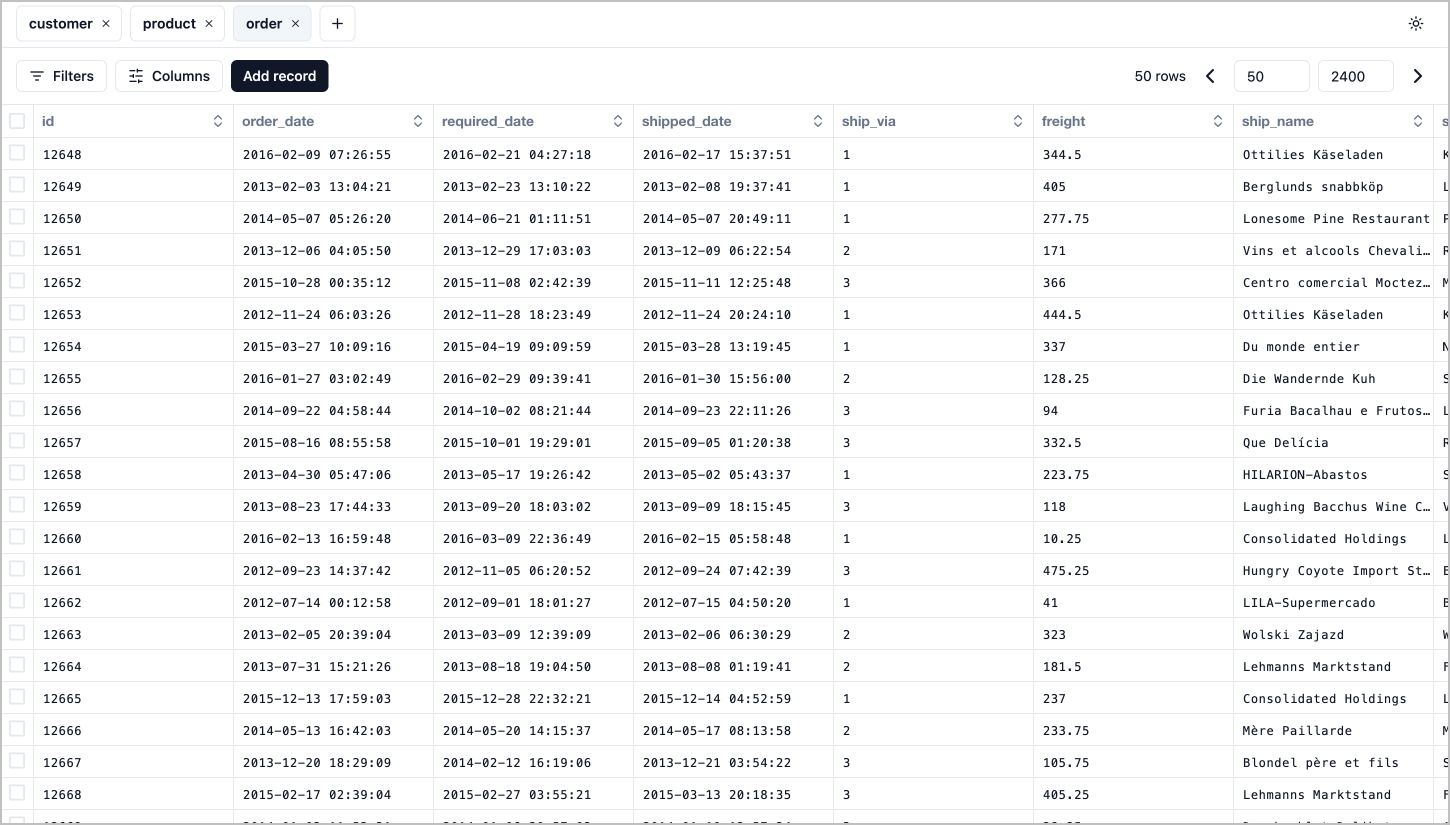Open the sort options for order_date column
1450x825 pixels.
pyautogui.click(x=418, y=121)
